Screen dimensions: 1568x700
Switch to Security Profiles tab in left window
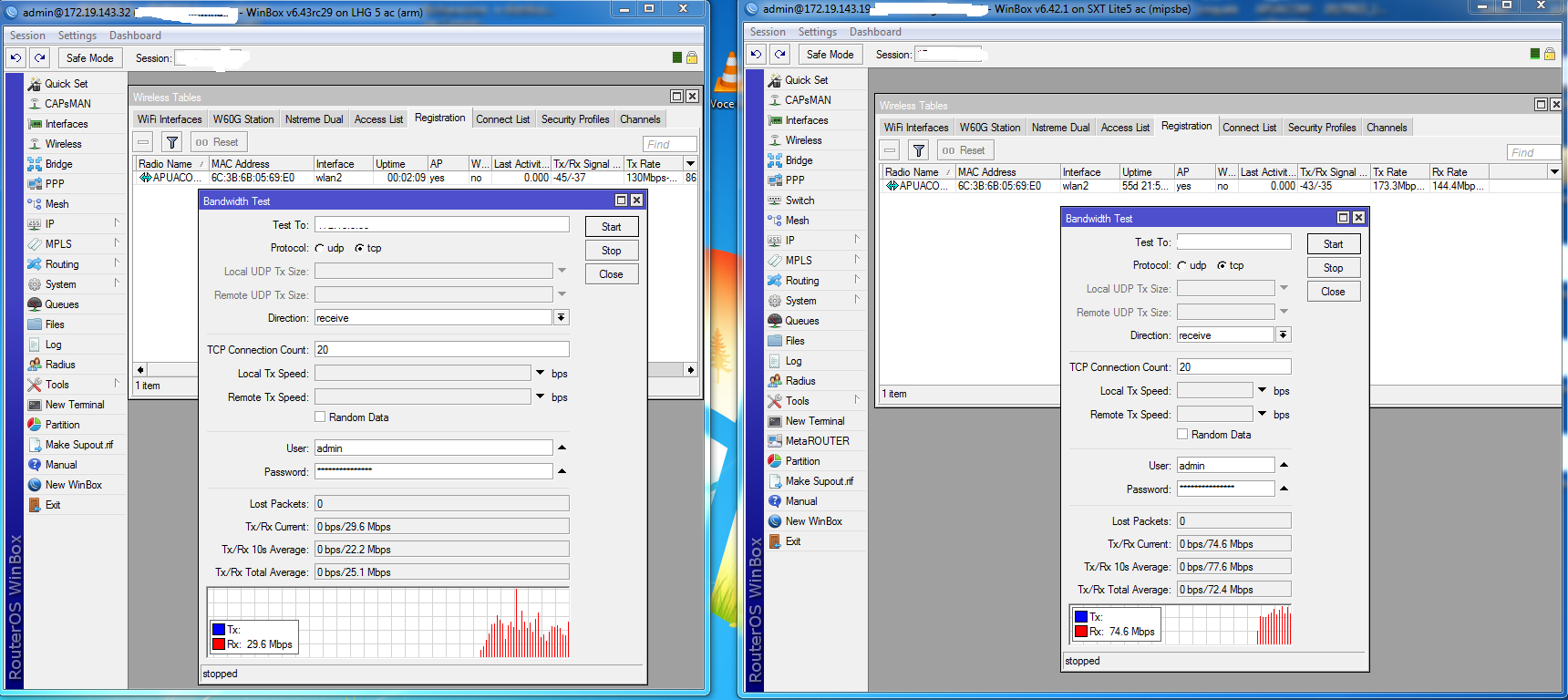574,119
